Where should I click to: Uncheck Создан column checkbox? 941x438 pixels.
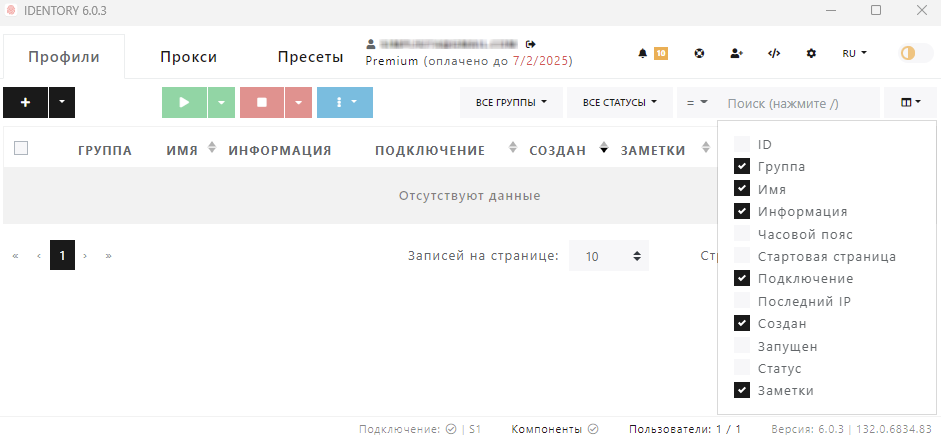coord(742,323)
